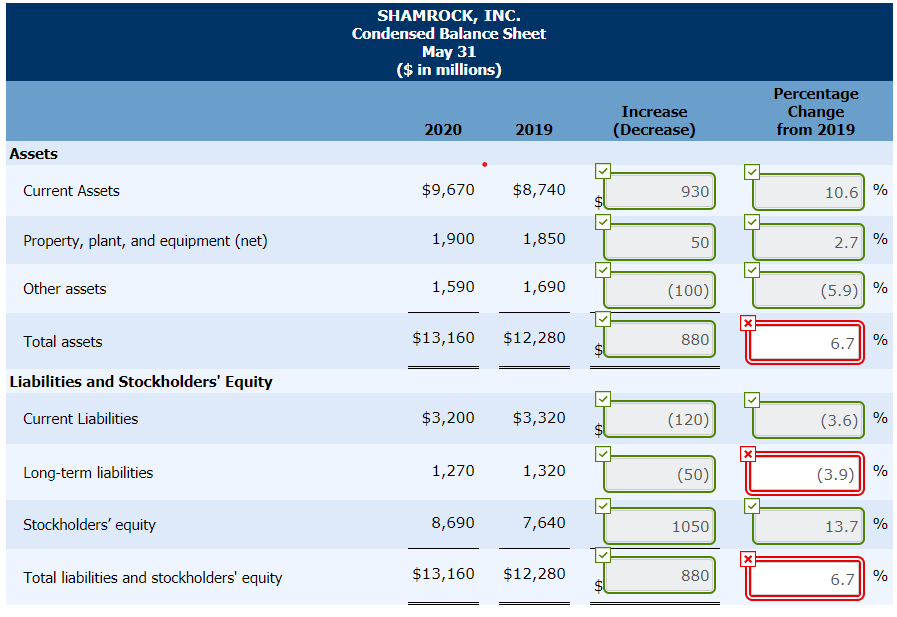Click the 6.7 field beside Total assets
This screenshot has height=617, width=897.
tap(805, 340)
